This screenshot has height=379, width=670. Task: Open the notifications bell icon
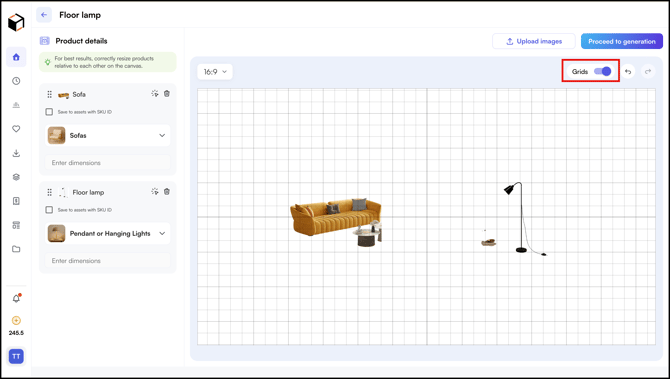click(16, 298)
